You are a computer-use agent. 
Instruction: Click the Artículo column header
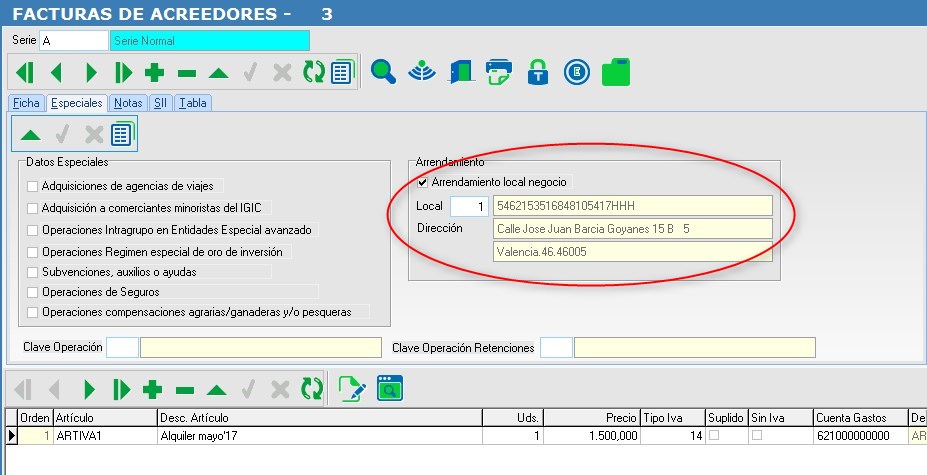point(105,418)
